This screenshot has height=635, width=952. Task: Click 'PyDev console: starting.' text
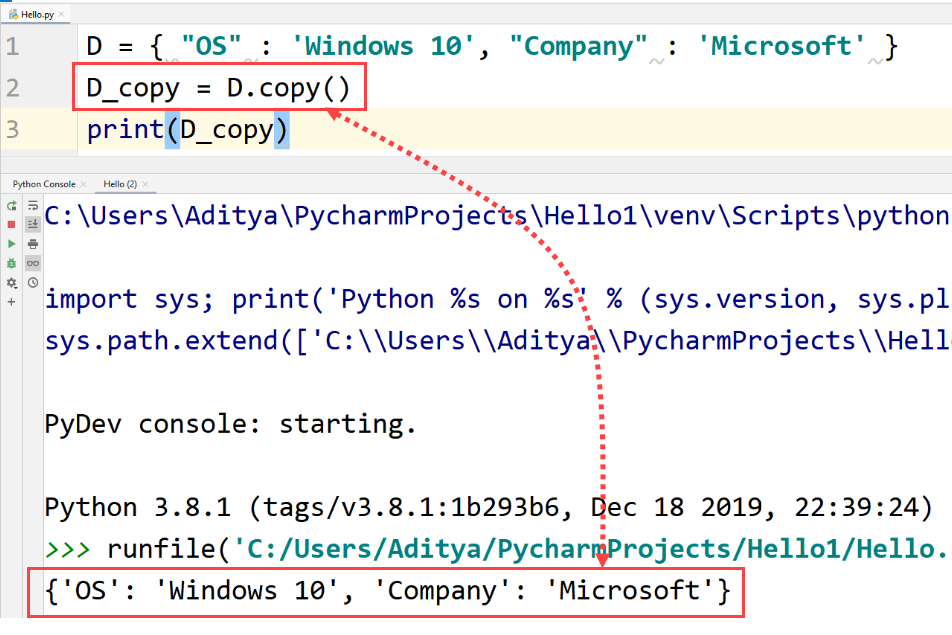pos(230,424)
